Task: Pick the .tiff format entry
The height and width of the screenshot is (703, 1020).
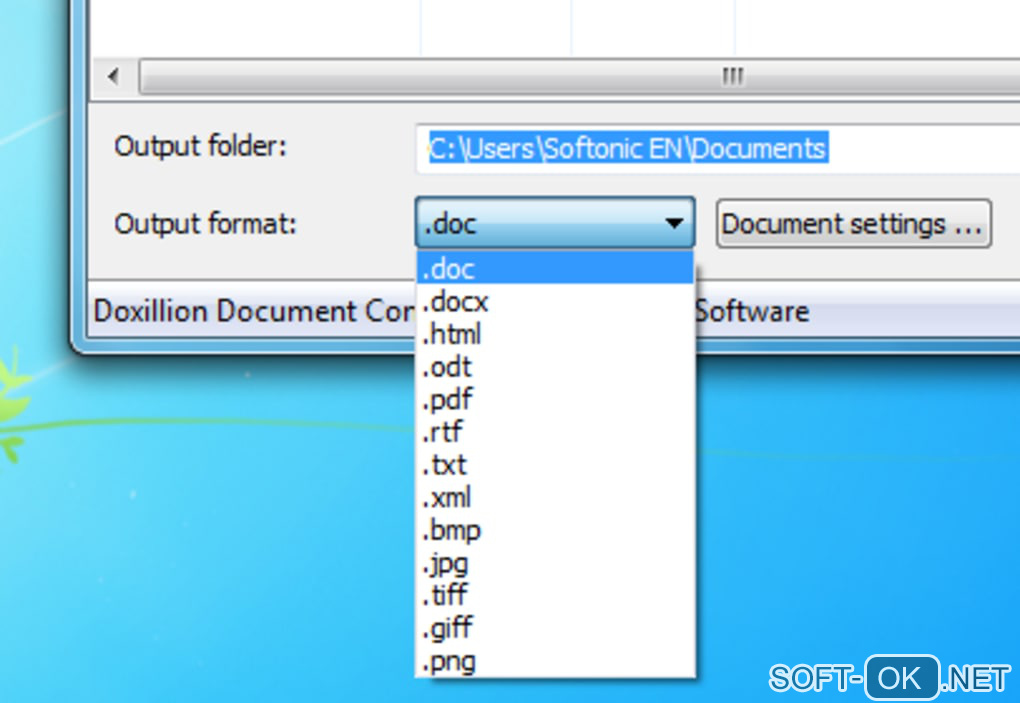Action: [x=555, y=594]
